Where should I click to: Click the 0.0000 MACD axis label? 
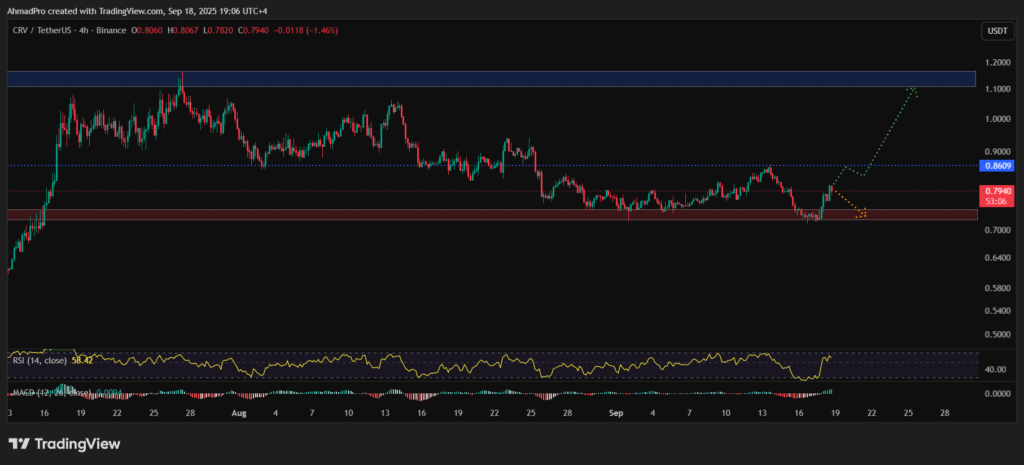996,394
